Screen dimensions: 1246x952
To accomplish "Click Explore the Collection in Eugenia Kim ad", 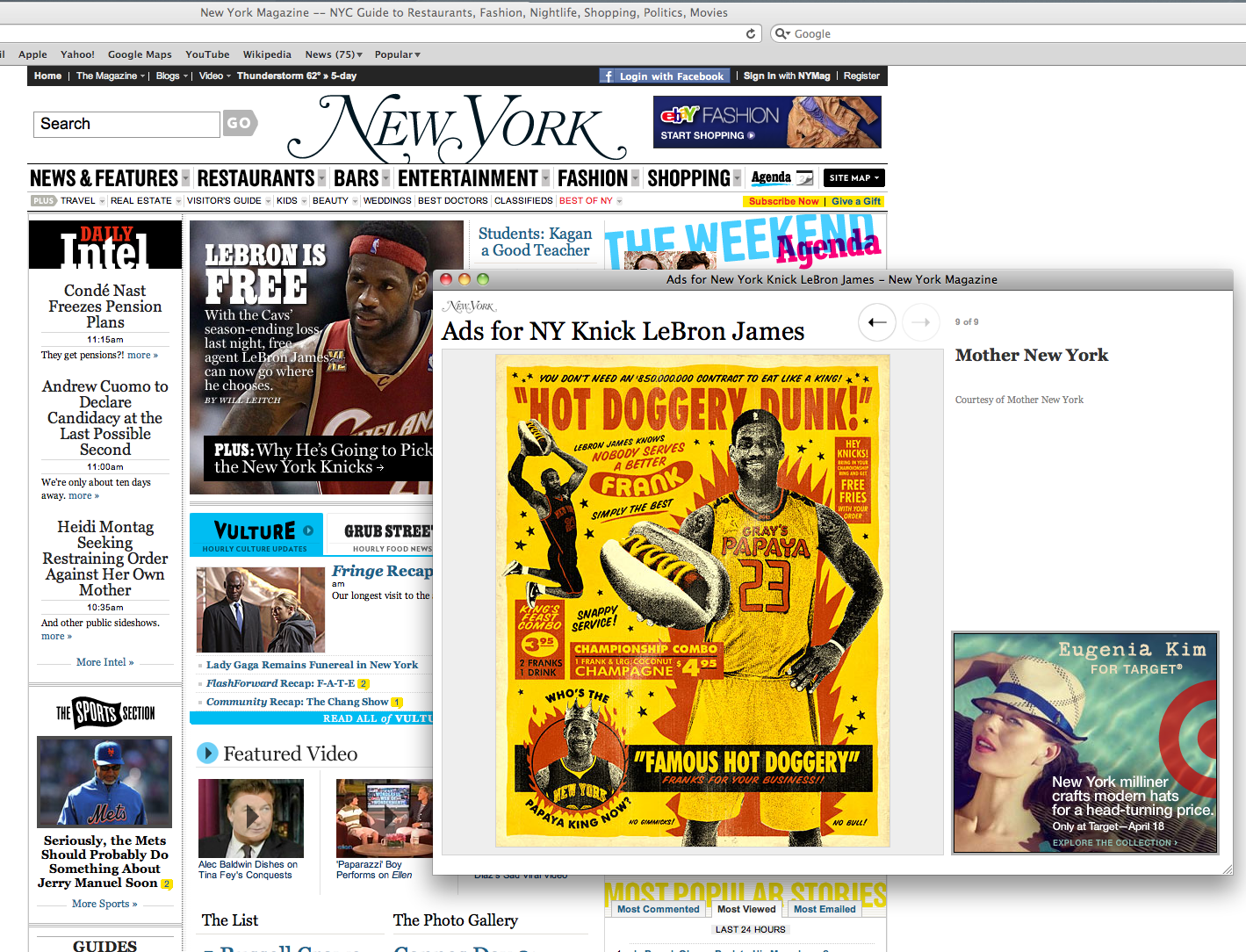I will point(1114,842).
